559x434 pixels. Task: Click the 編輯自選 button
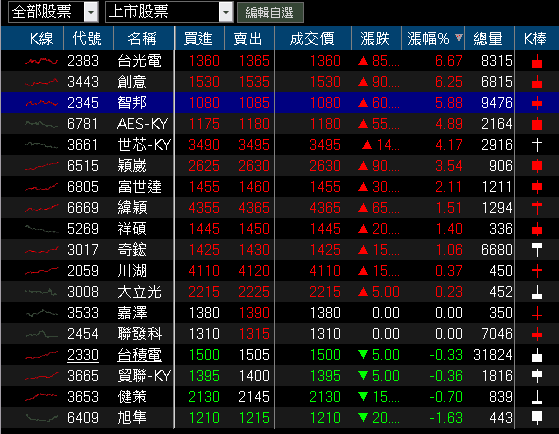point(270,13)
